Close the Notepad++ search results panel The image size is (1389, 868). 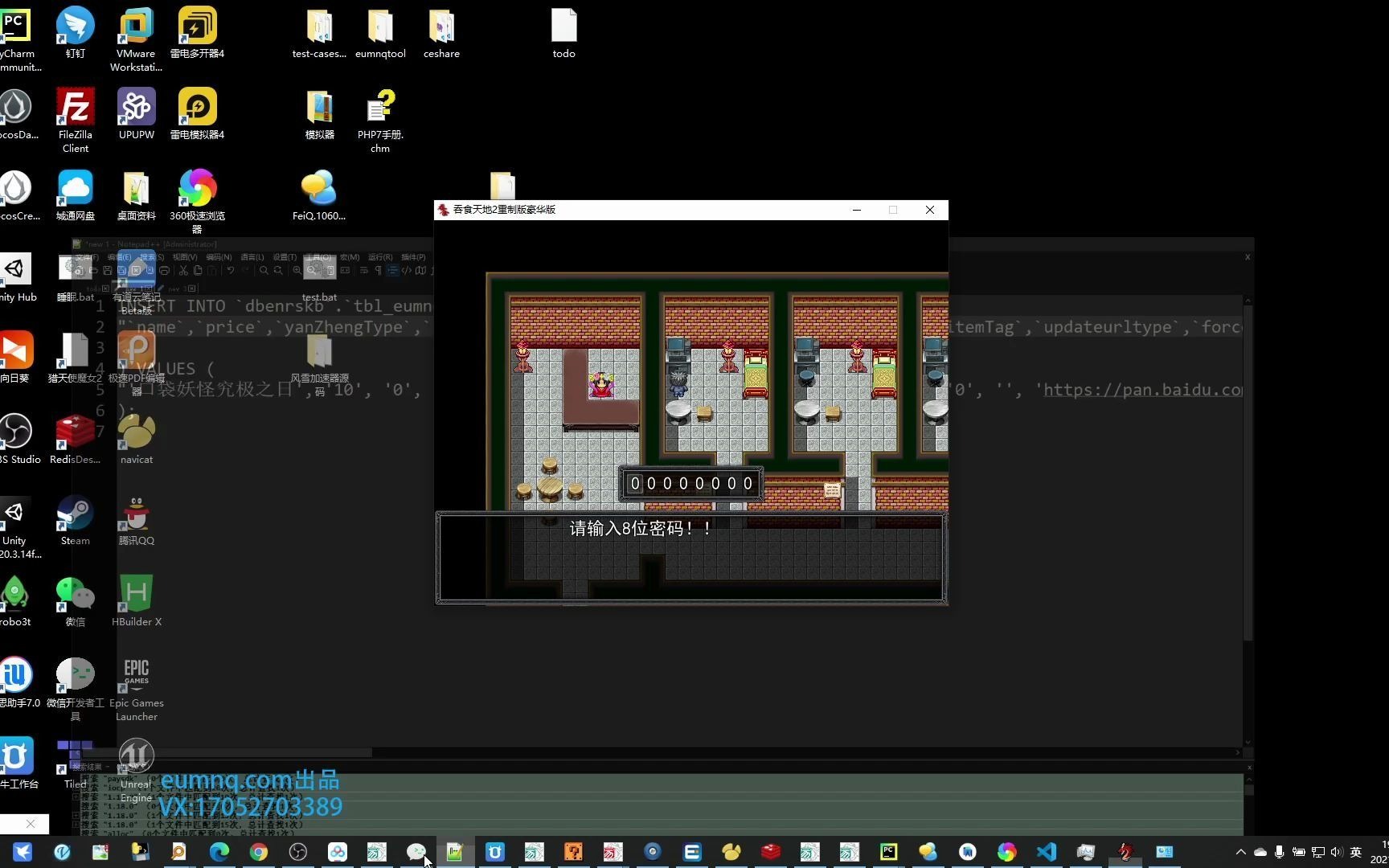1248,768
